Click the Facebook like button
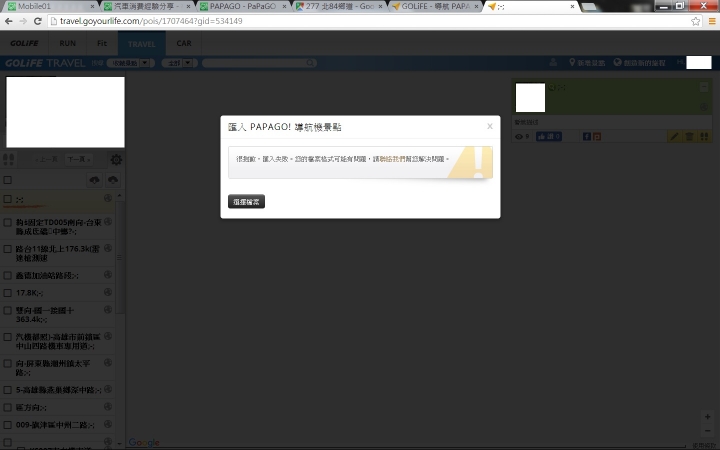Image resolution: width=720 pixels, height=450 pixels. click(x=549, y=136)
